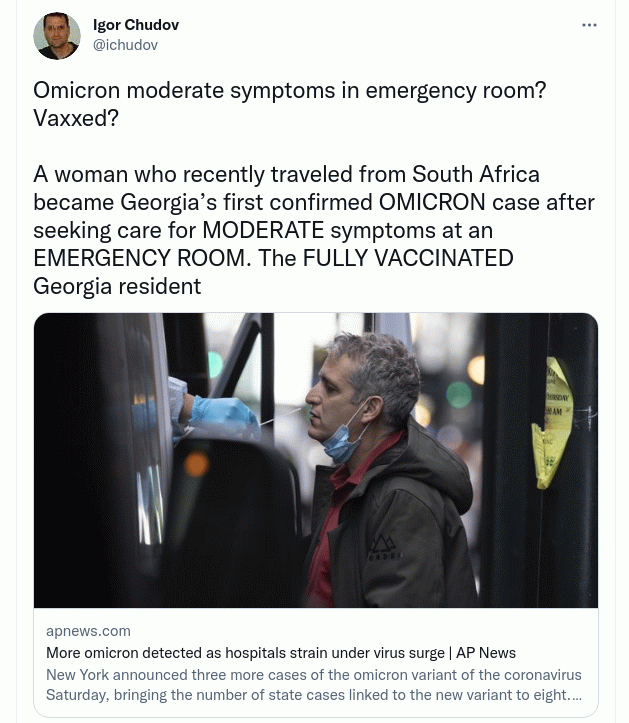This screenshot has height=723, width=629.
Task: Click the word "MODERATE" in the tweet
Action: point(263,230)
